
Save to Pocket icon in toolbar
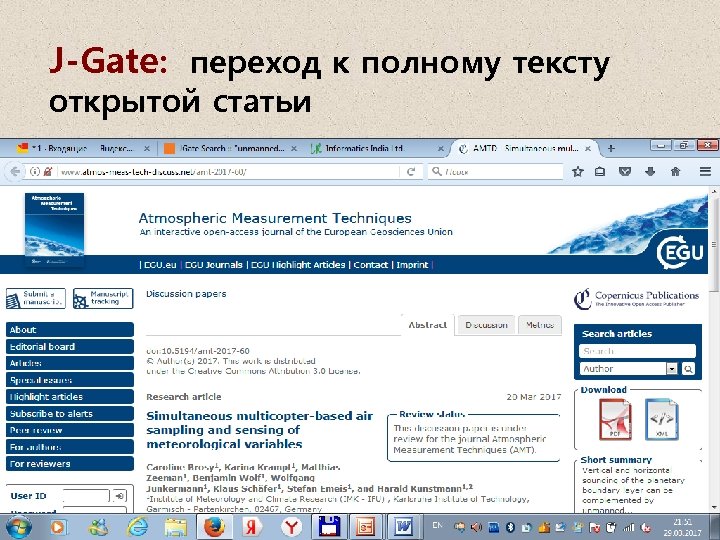coord(624,172)
